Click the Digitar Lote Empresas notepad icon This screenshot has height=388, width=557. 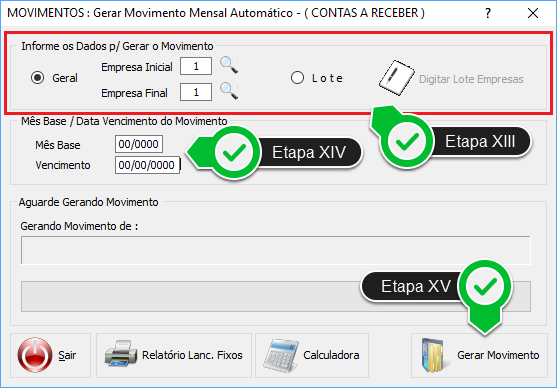pyautogui.click(x=396, y=78)
